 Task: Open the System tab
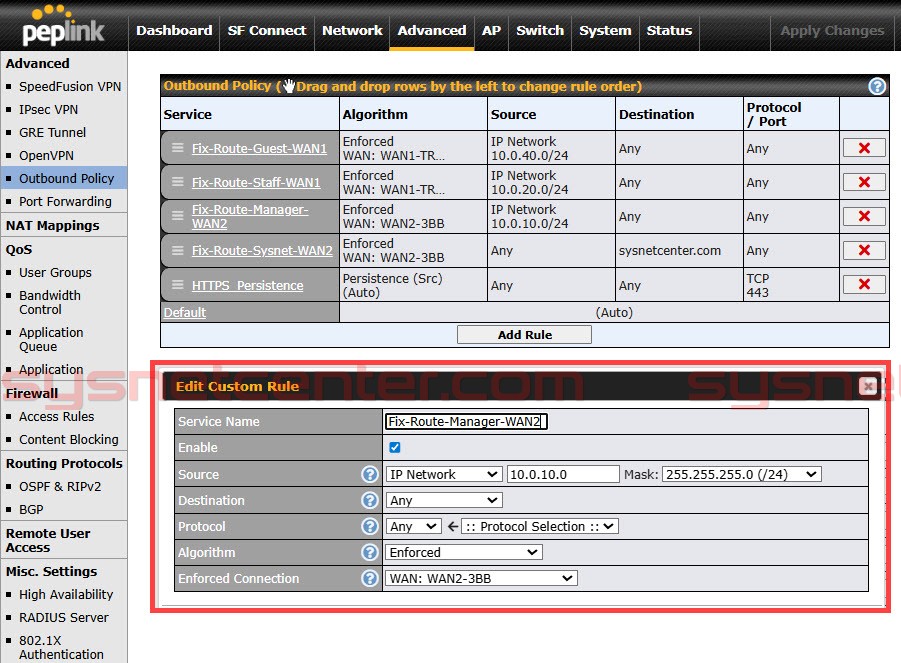pyautogui.click(x=605, y=30)
